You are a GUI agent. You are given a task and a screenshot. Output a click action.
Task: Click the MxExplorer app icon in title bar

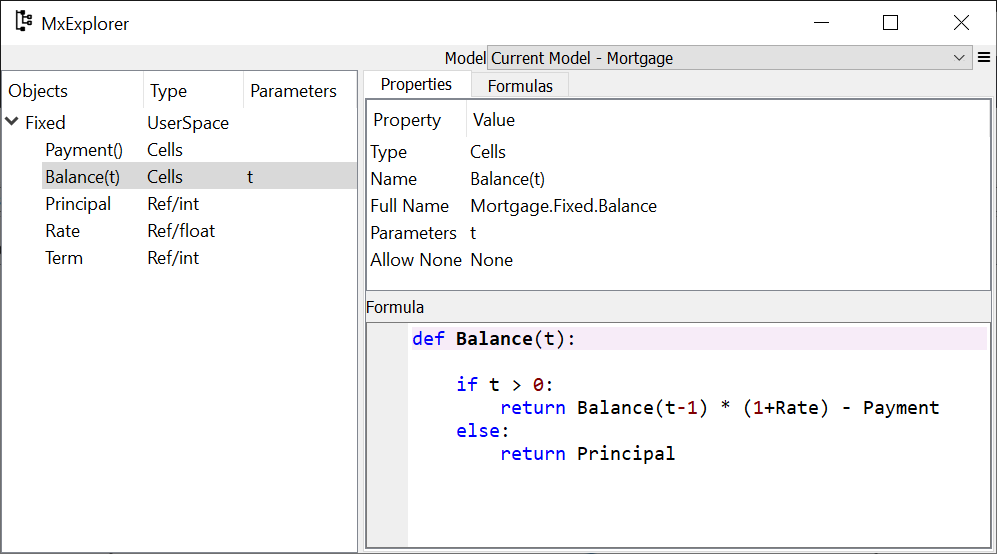pos(23,22)
